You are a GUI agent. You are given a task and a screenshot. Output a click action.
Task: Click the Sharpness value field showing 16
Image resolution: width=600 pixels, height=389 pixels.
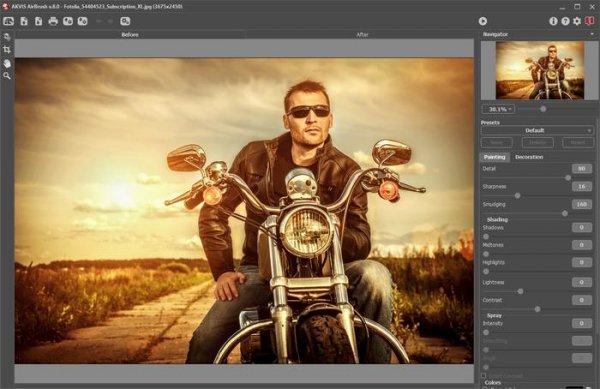click(582, 186)
